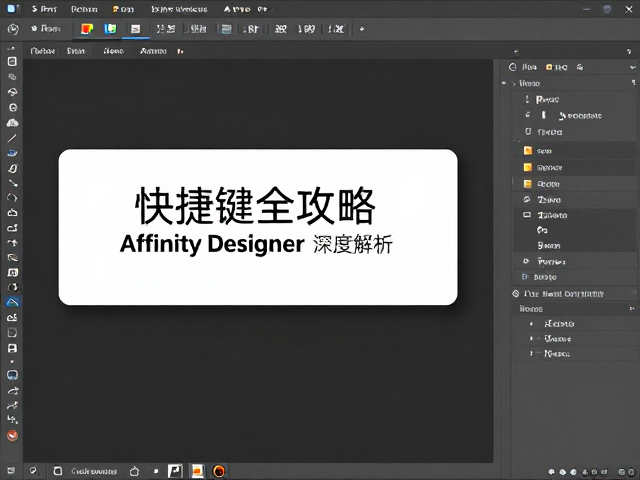The height and width of the screenshot is (480, 640).
Task: Click the red and yellow toolbar icon
Action: (87, 29)
